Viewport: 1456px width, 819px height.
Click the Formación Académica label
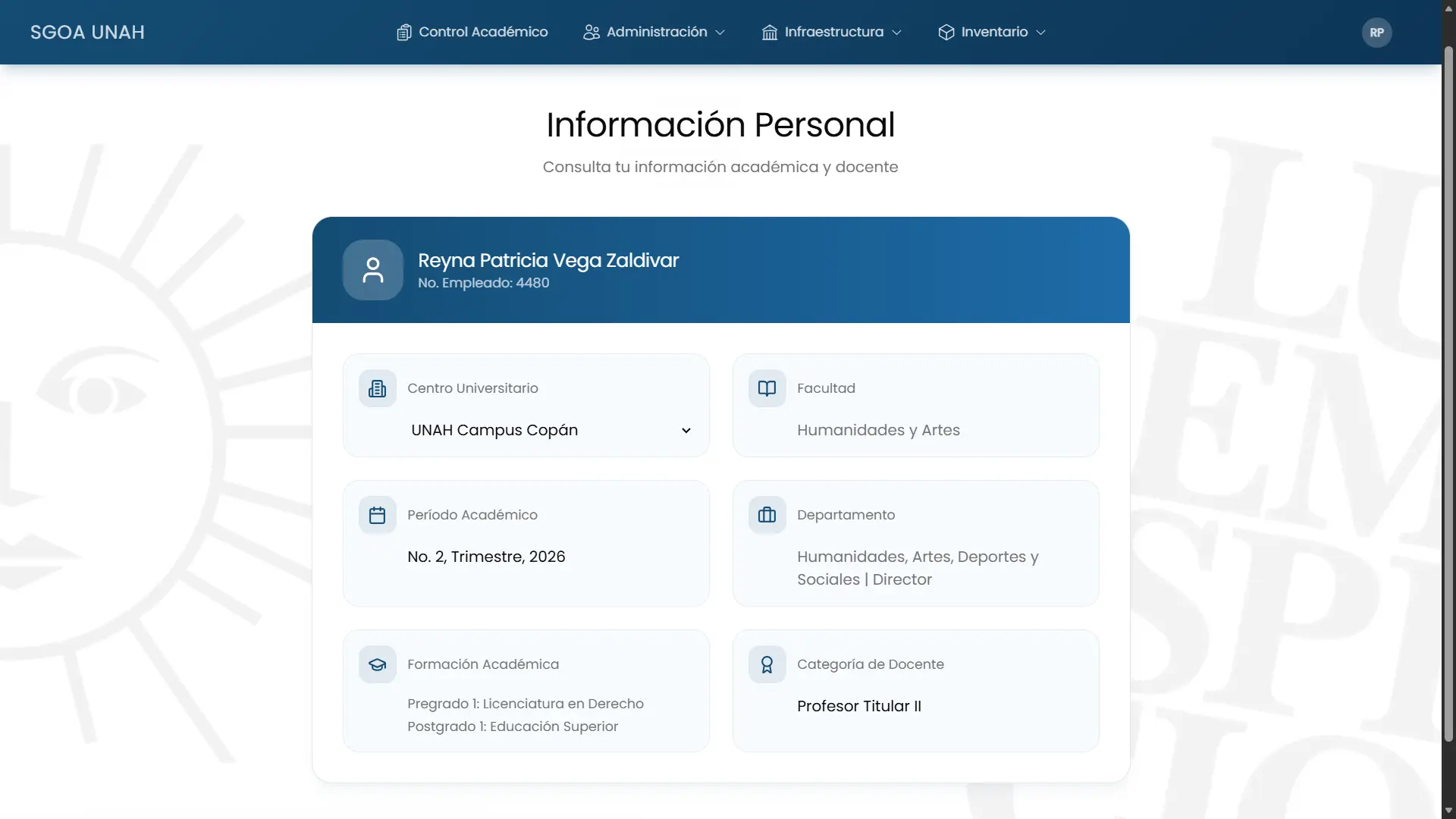[x=483, y=664]
